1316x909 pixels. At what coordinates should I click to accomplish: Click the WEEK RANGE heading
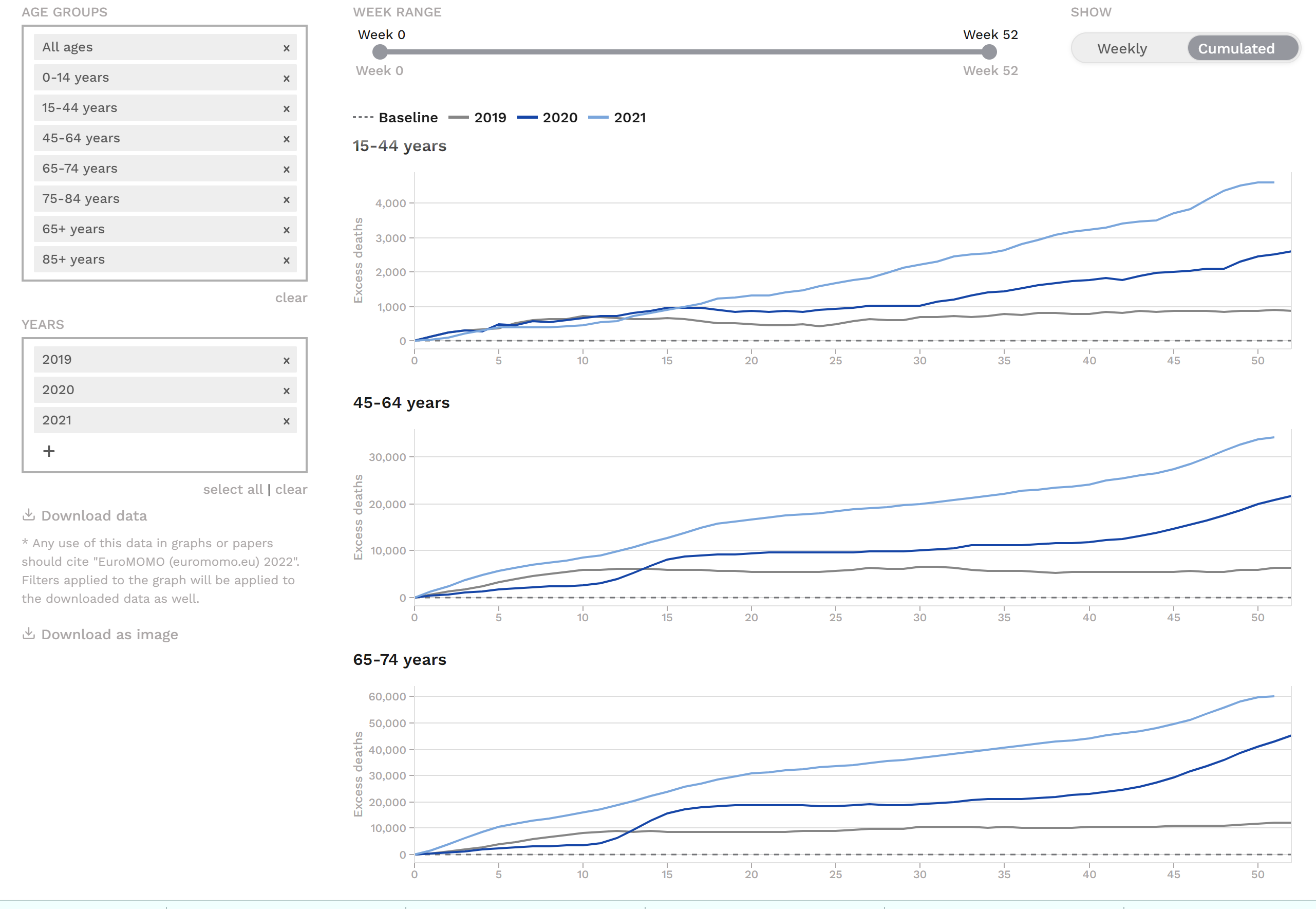pyautogui.click(x=397, y=12)
